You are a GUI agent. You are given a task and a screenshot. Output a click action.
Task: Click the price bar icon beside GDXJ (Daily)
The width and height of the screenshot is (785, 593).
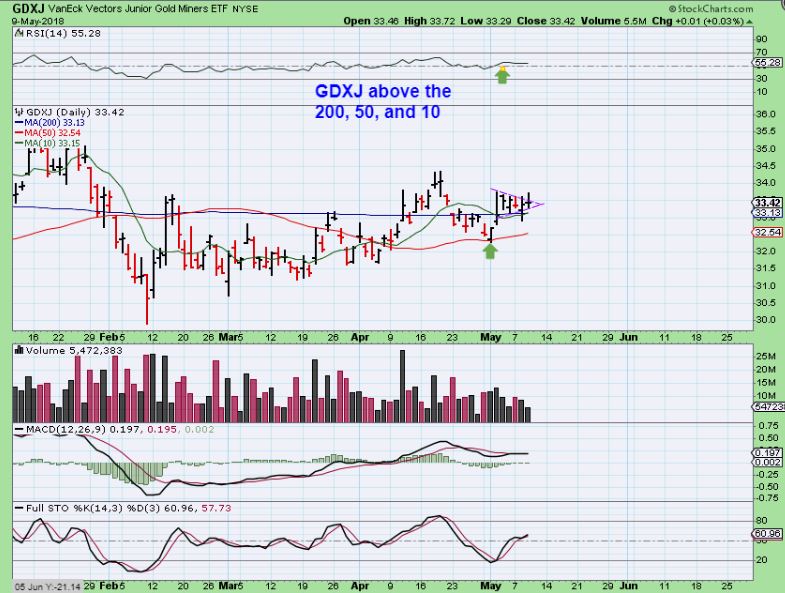[x=20, y=112]
